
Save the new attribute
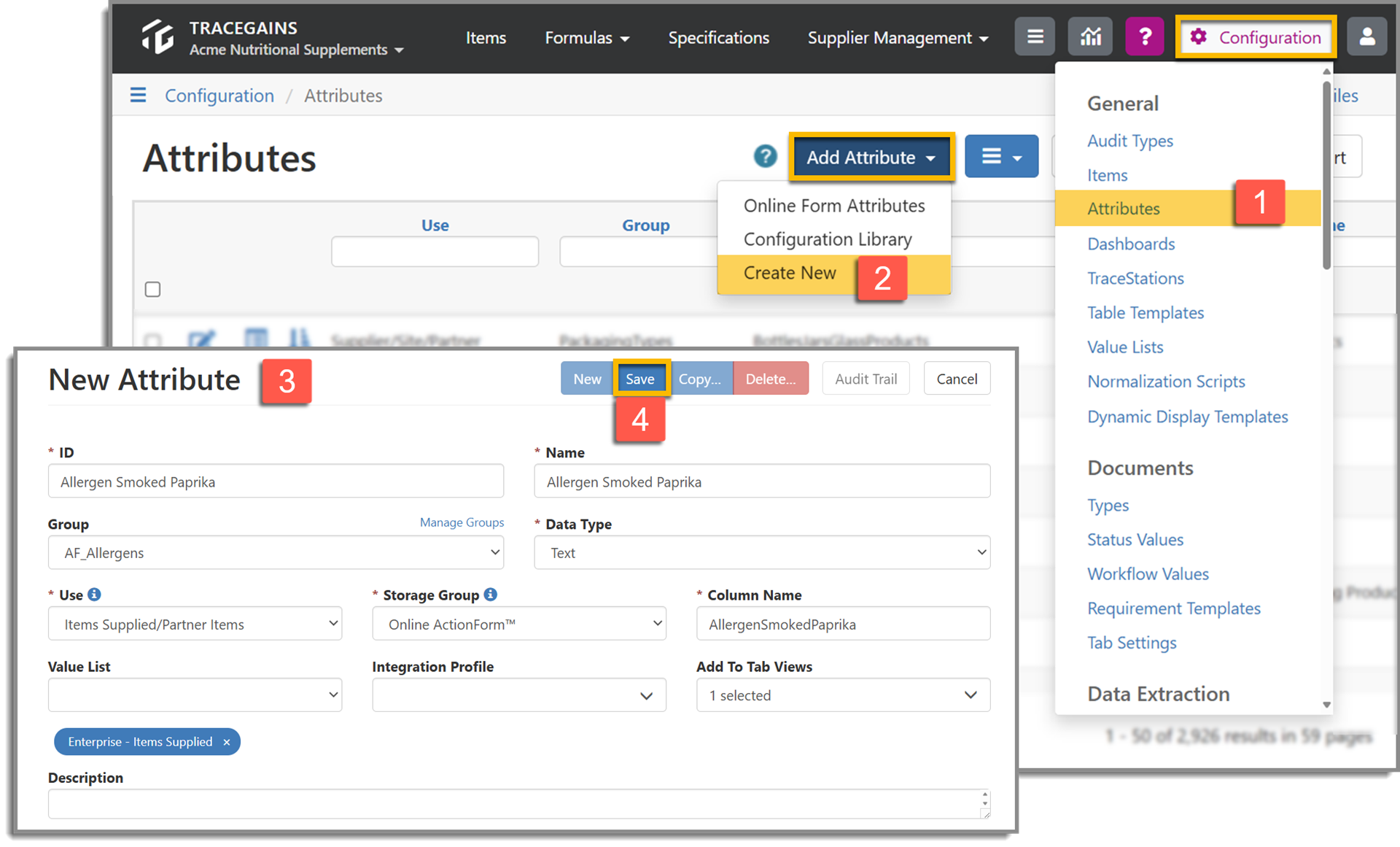(640, 379)
